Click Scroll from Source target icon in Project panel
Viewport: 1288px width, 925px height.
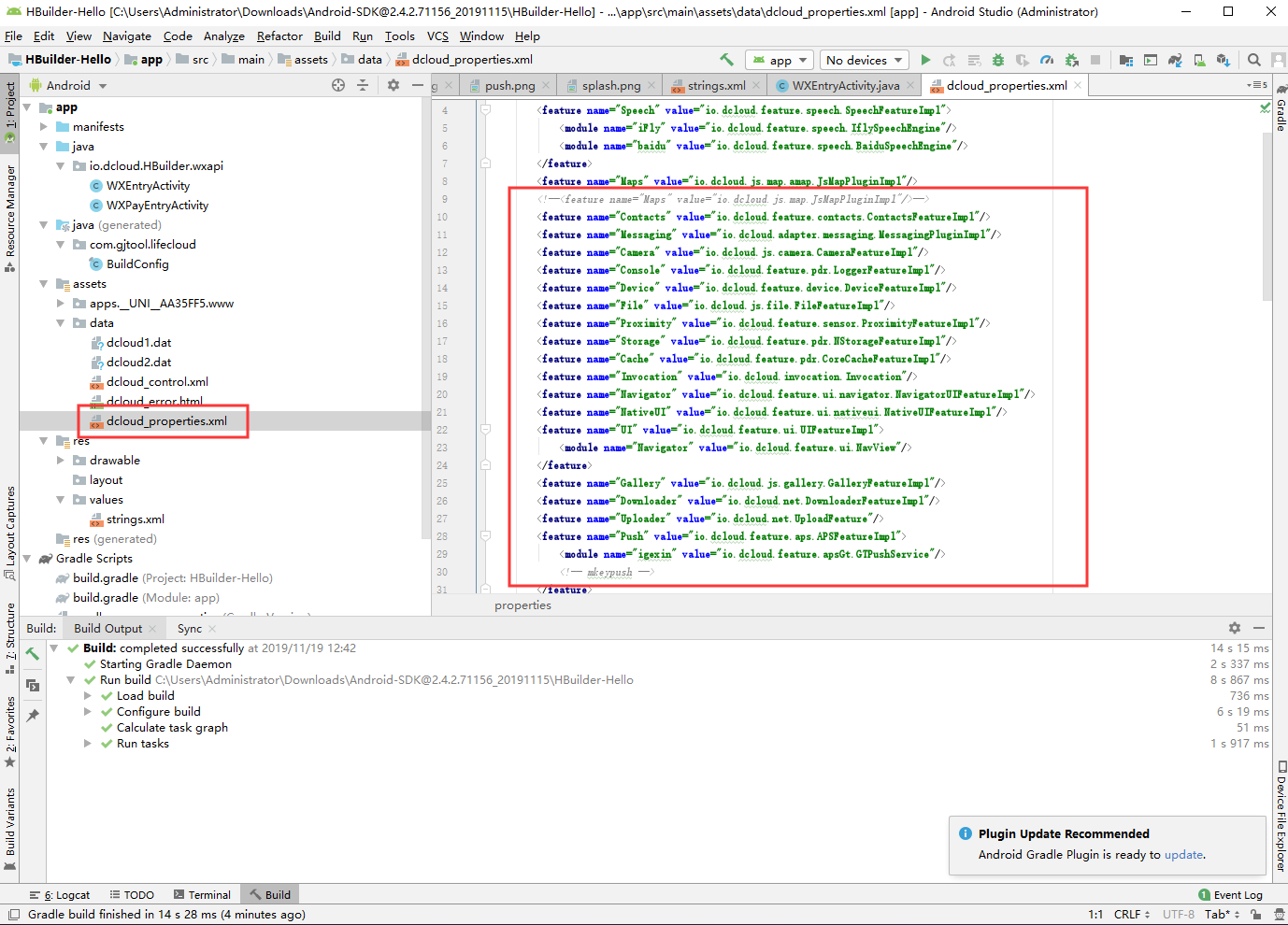tap(338, 85)
